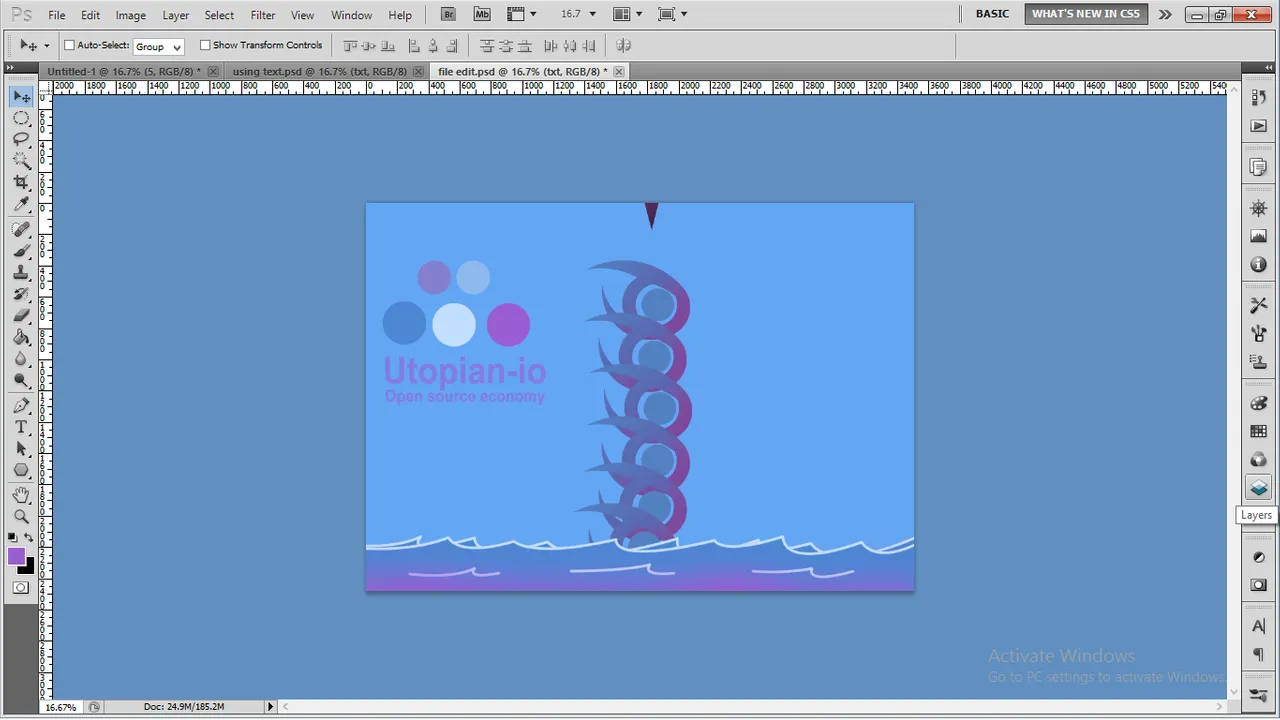Screen dimensions: 1280x720
Task: Open the Character panel icon
Action: tap(1258, 626)
